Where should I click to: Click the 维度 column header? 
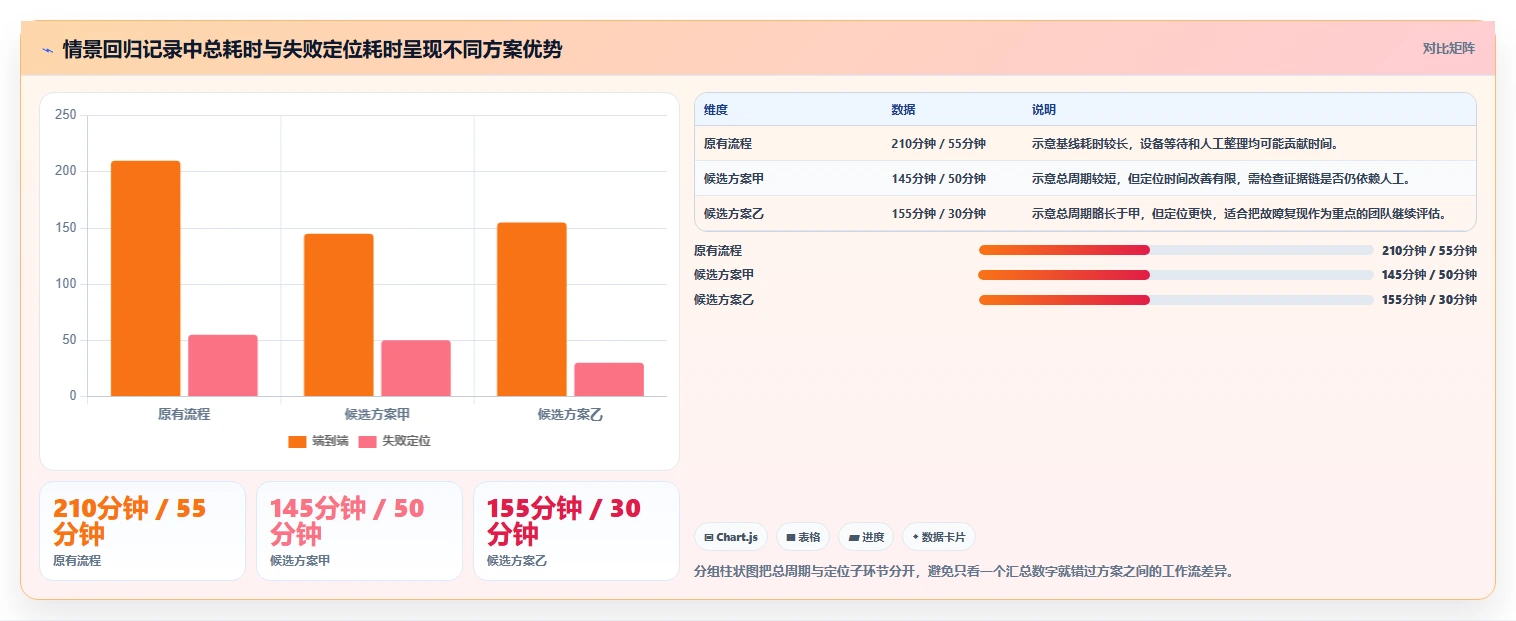(x=716, y=110)
